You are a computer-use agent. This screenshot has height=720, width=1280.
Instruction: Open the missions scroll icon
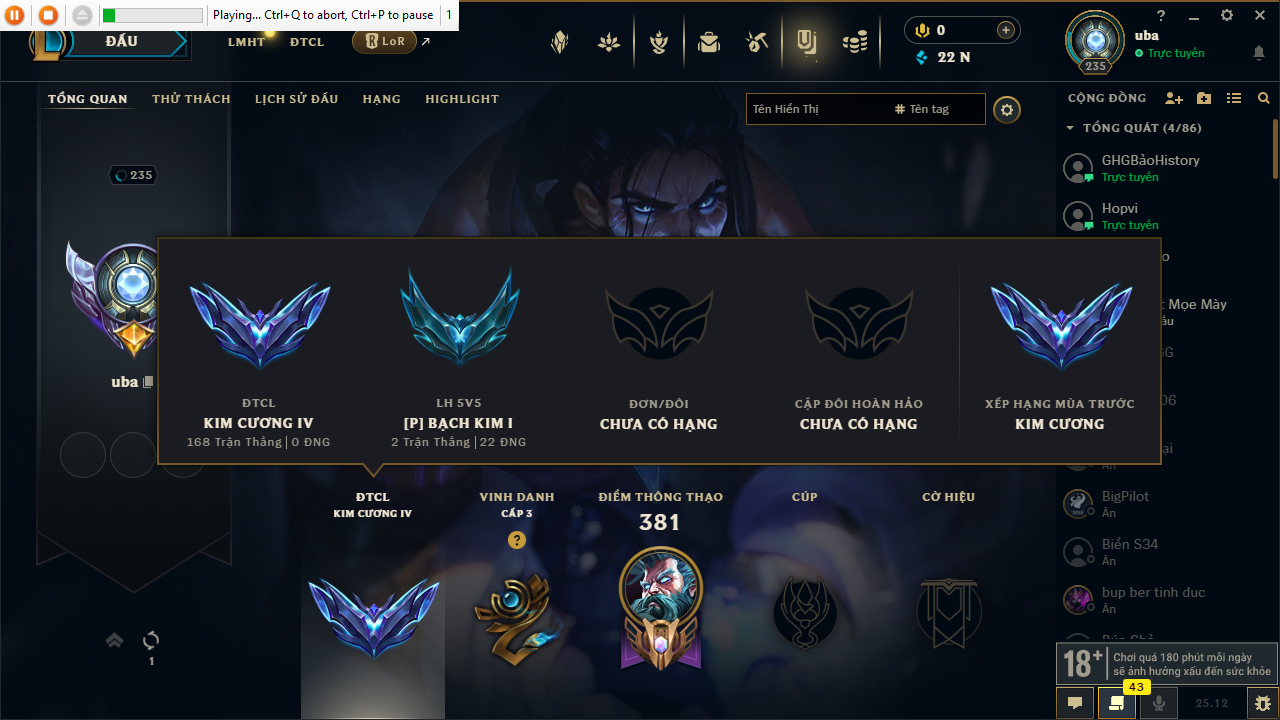(1117, 703)
